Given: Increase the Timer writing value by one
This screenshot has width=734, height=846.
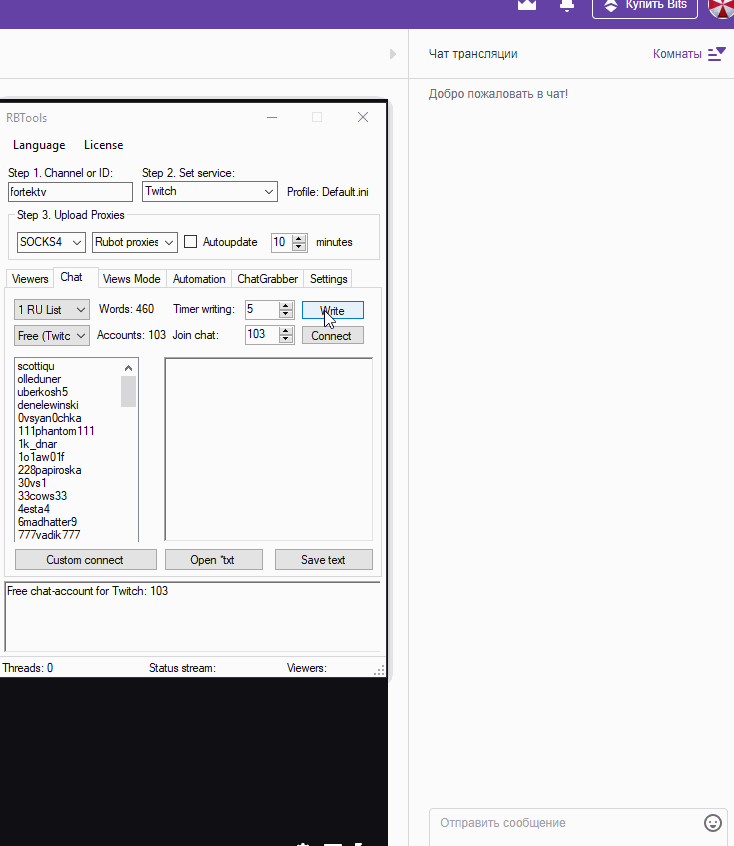Looking at the screenshot, I should [286, 306].
